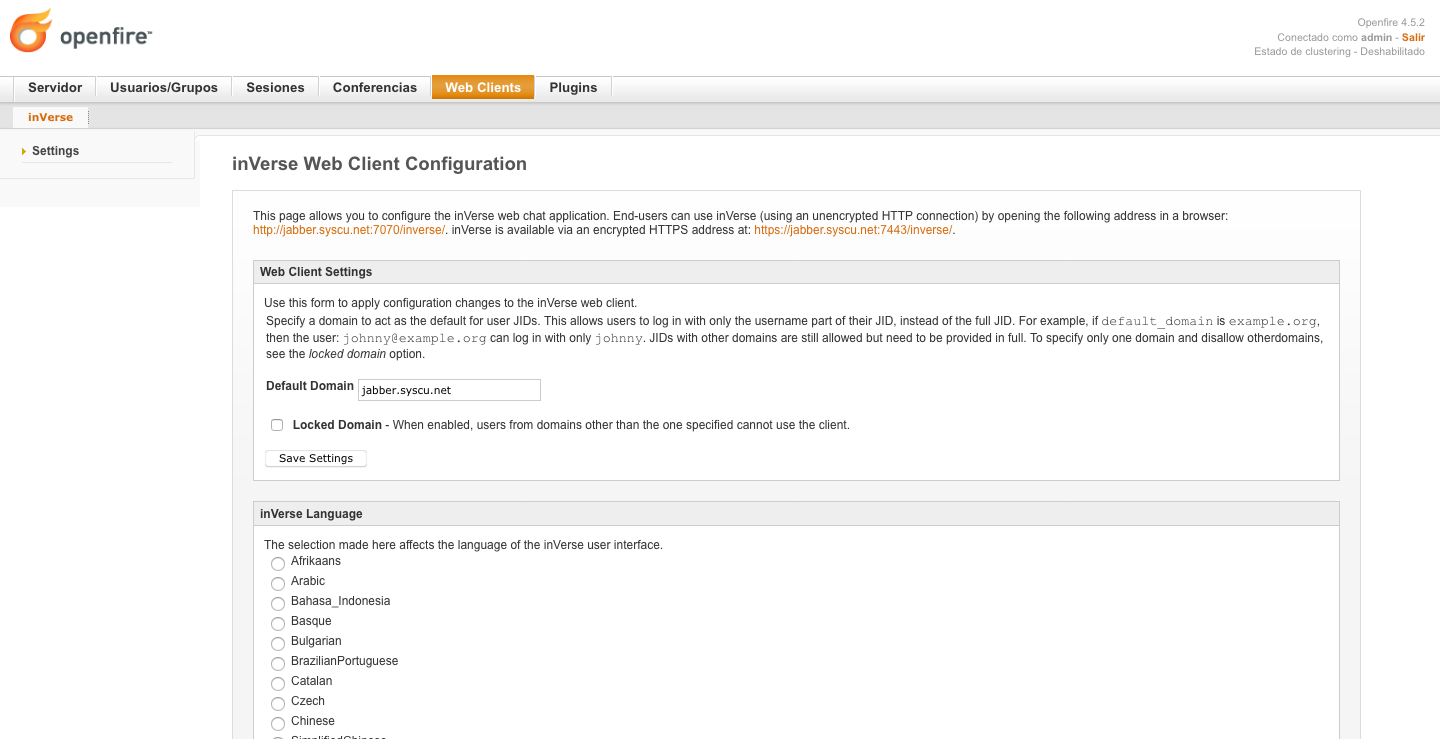Viewport: 1440px width, 739px height.
Task: Click the Save Settings button
Action: tap(316, 458)
